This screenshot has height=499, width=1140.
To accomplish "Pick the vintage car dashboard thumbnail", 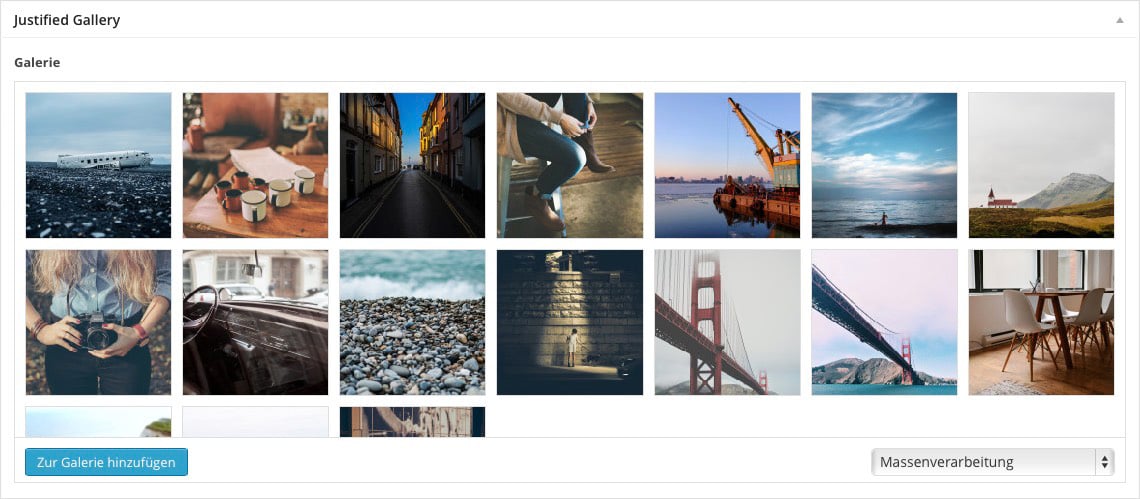I will 255,322.
